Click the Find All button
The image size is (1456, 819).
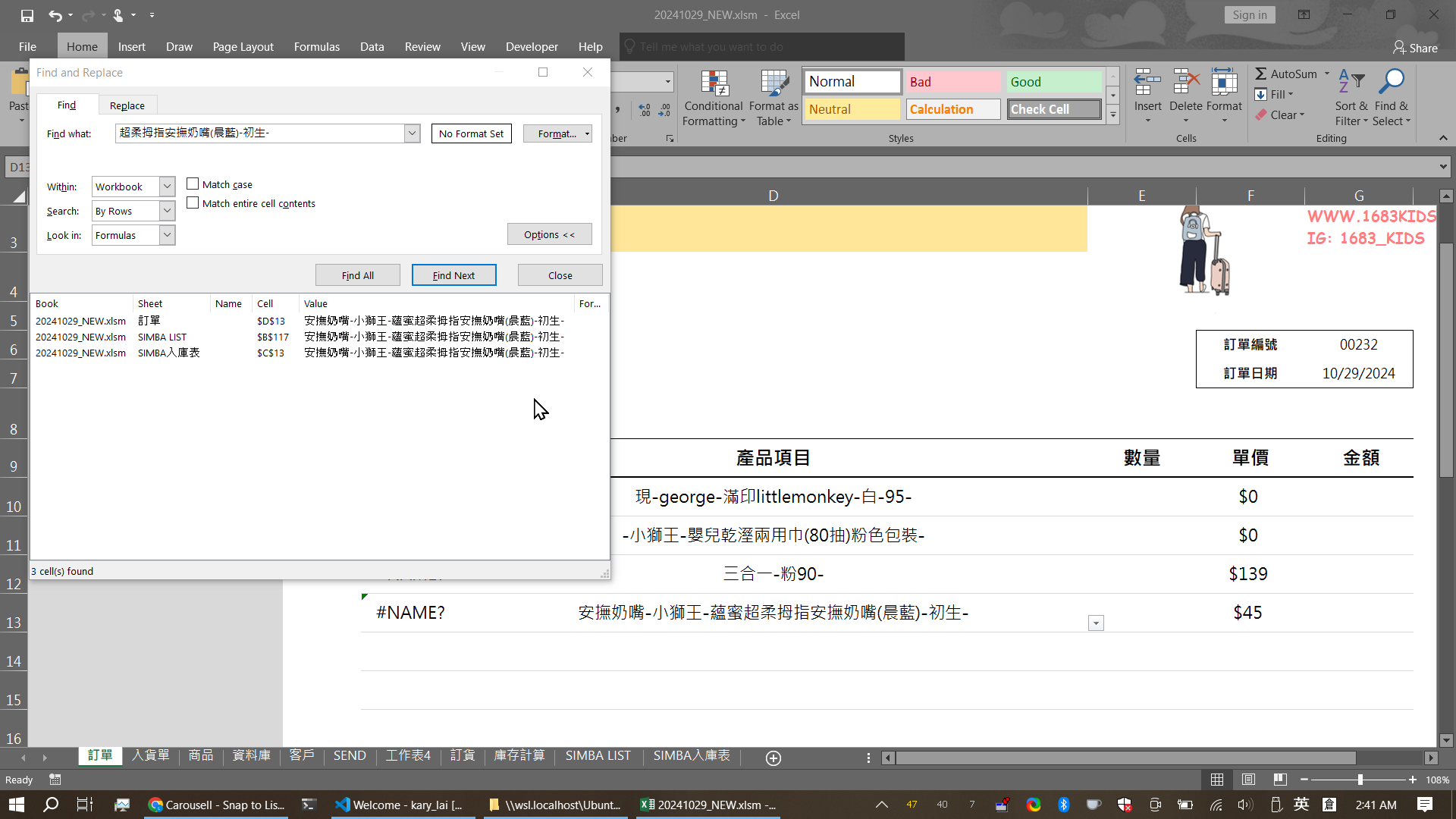tap(357, 275)
